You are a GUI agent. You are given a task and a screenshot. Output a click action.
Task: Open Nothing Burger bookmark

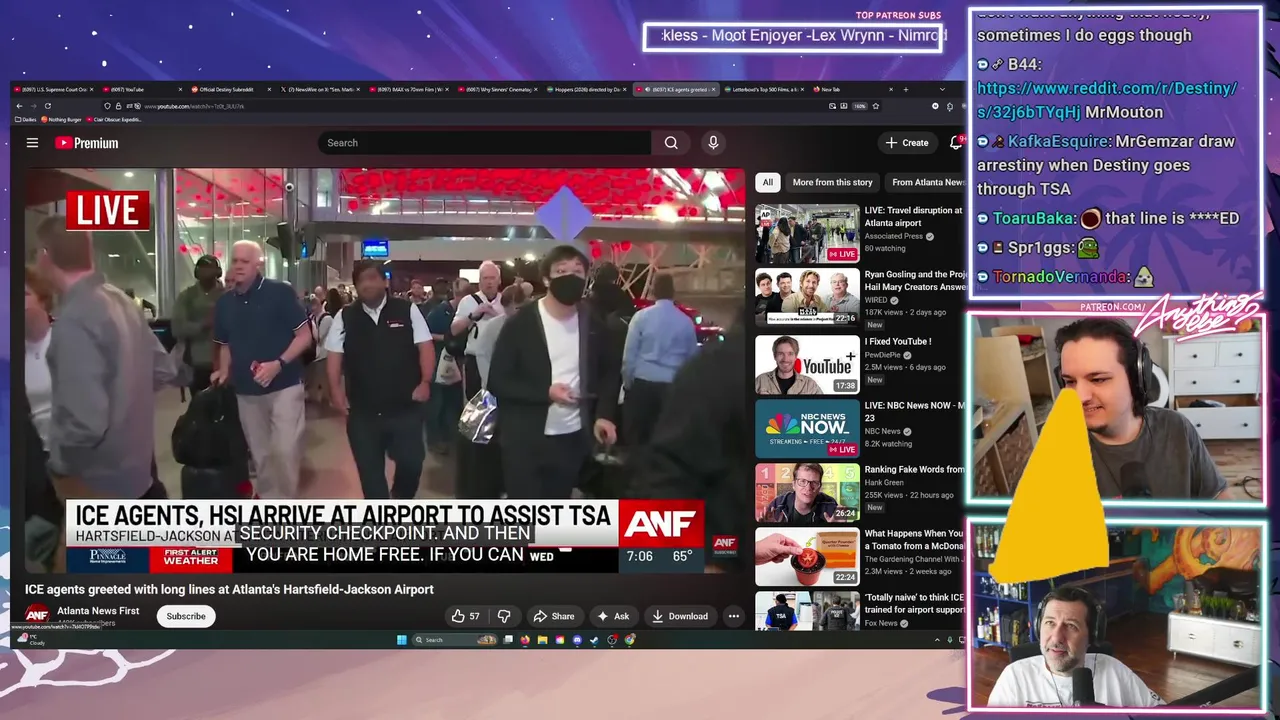[62, 119]
